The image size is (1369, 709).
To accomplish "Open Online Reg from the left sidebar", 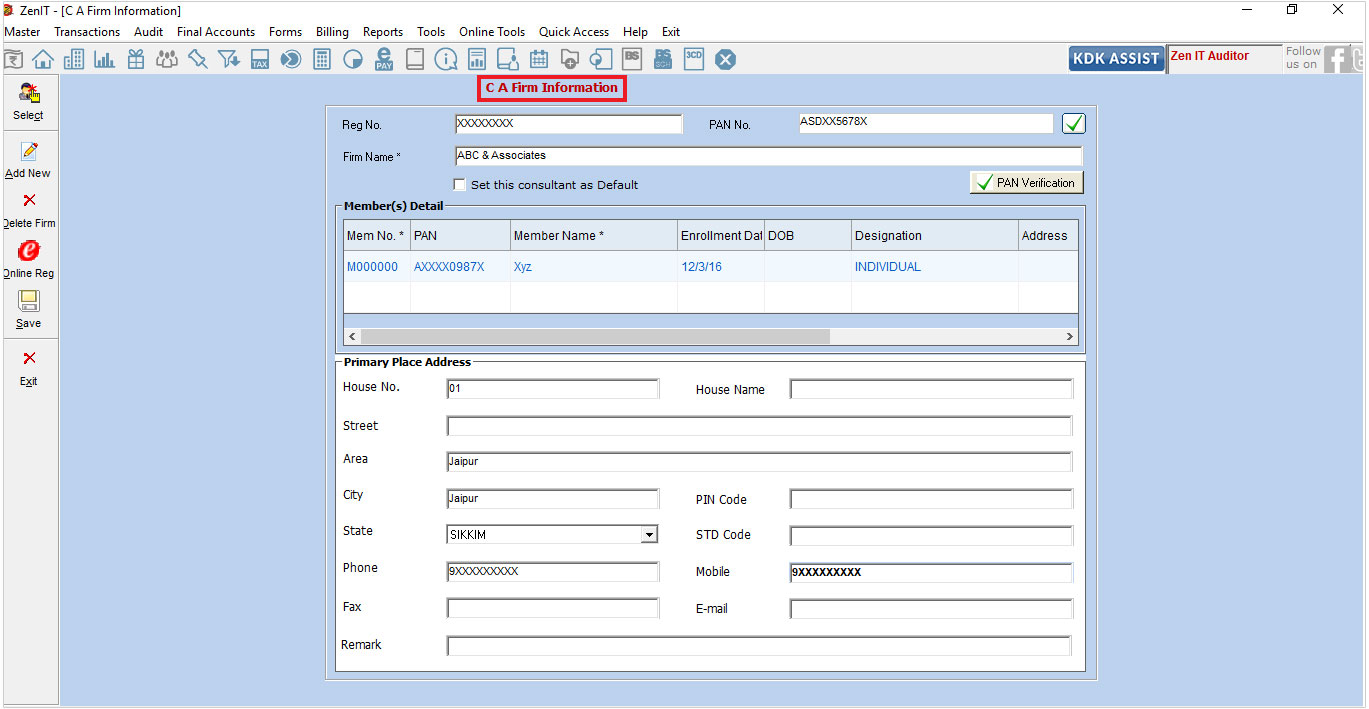I will (x=29, y=259).
